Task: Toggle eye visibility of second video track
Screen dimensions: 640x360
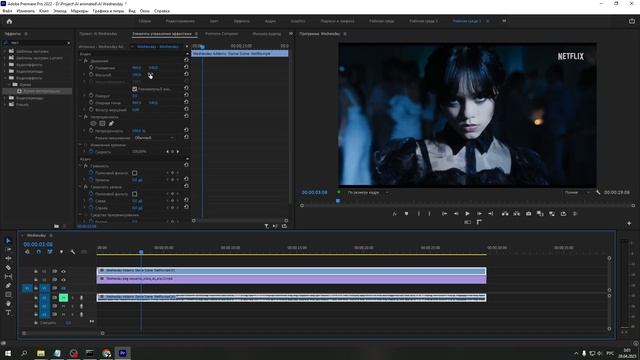Action: [x=63, y=280]
